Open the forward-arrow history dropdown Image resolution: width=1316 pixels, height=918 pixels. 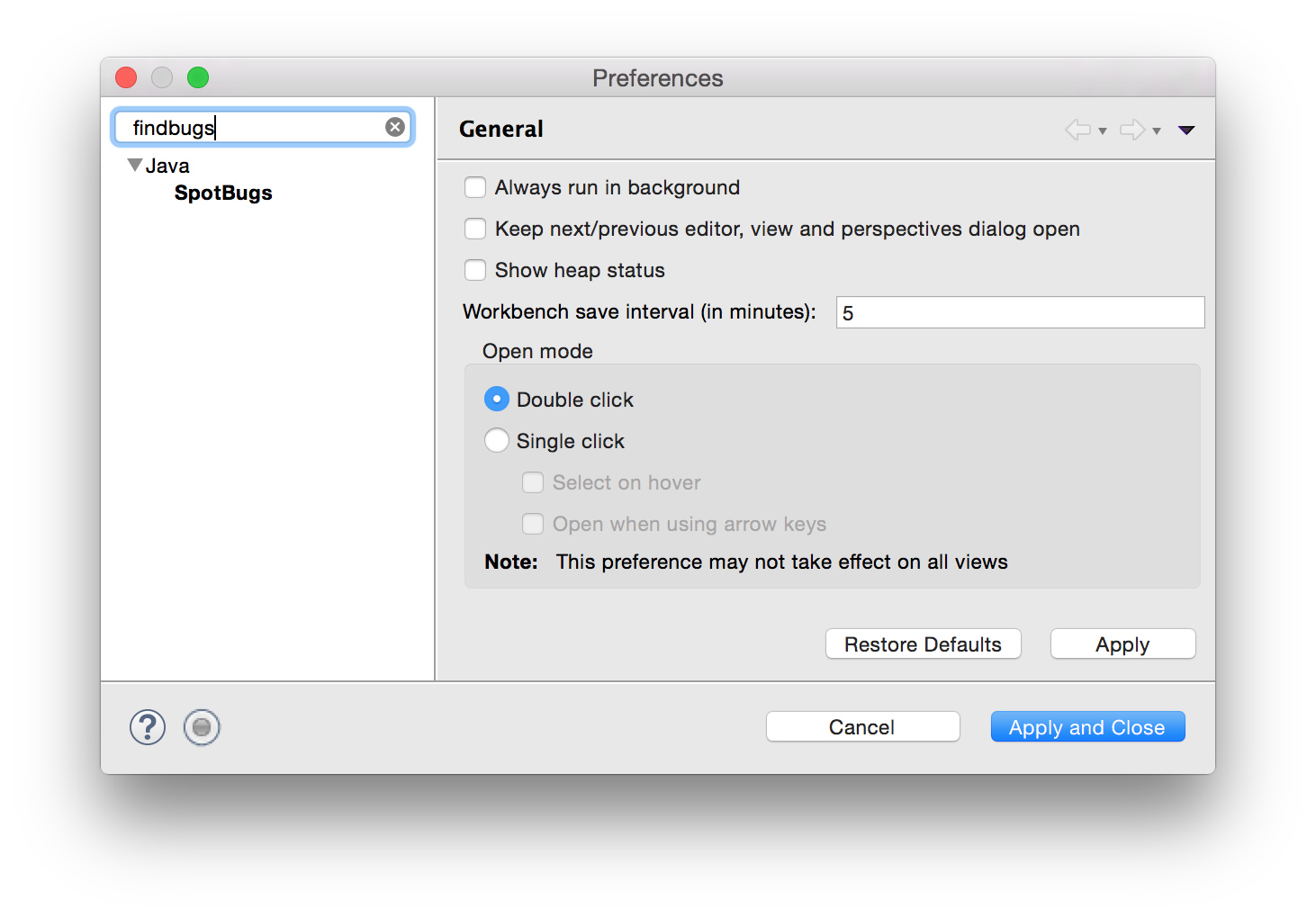tap(1157, 132)
